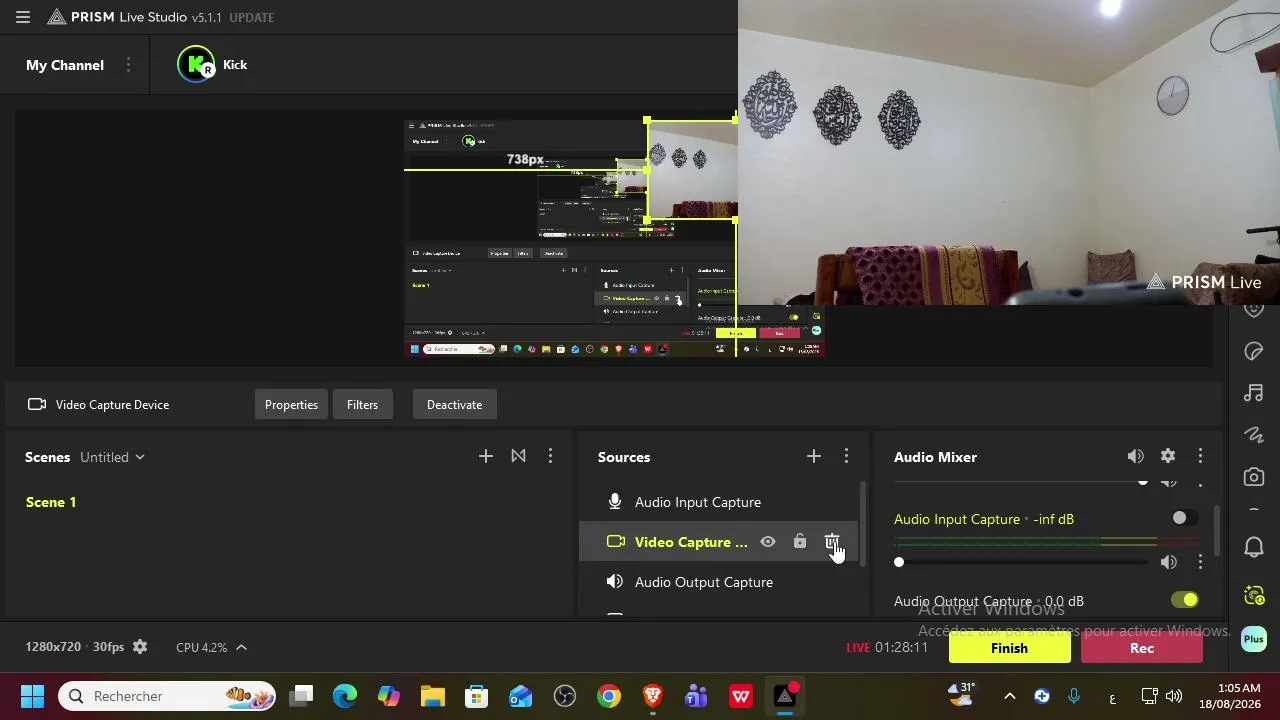Select the Audio Input Capture source
Viewport: 1280px width, 720px height.
718,502
